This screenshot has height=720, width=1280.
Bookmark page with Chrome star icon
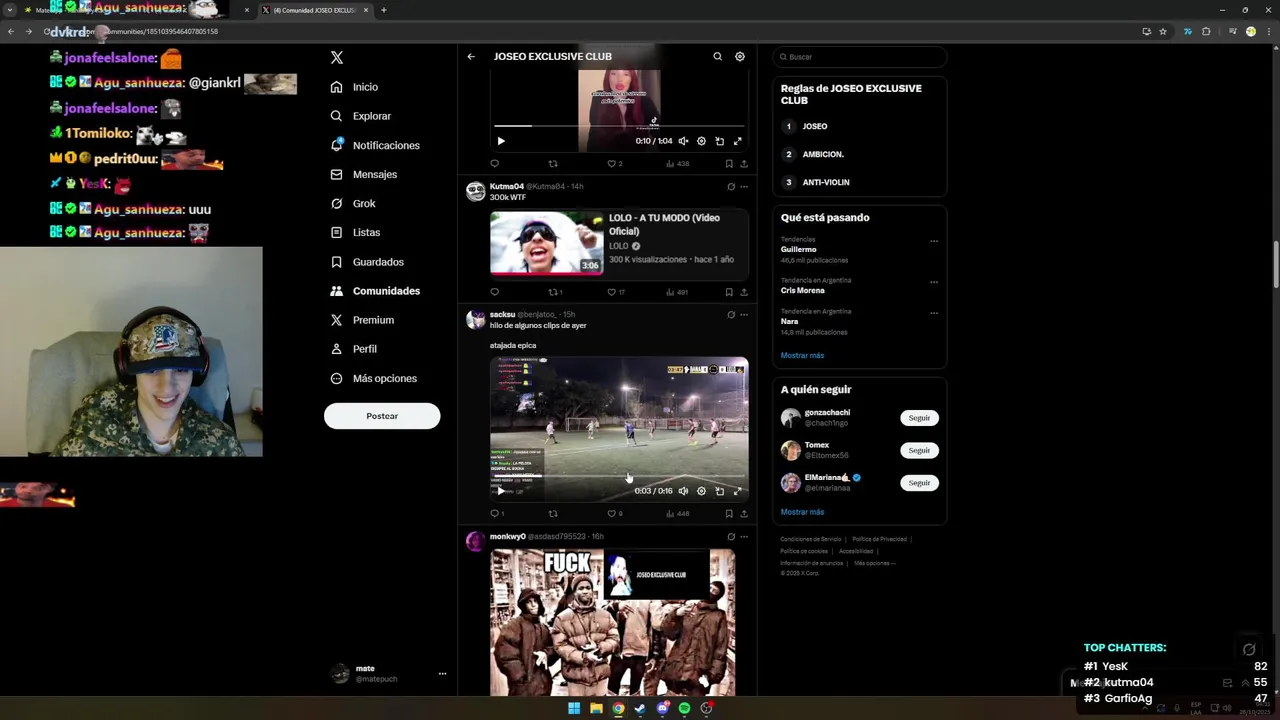pyautogui.click(x=1163, y=32)
